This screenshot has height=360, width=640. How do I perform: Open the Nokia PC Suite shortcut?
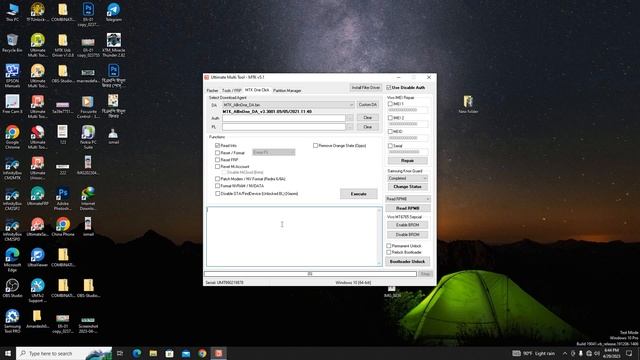(x=88, y=136)
